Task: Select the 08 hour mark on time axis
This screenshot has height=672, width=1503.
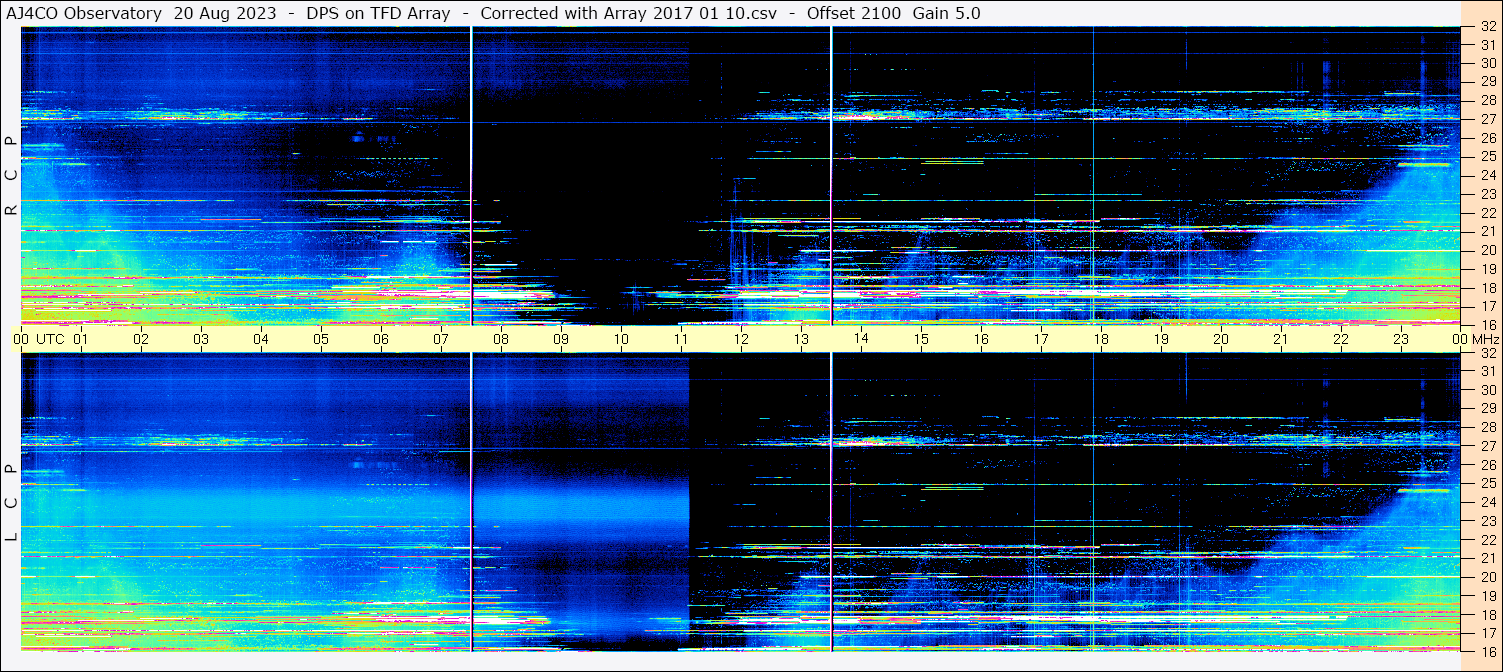Action: [x=501, y=339]
